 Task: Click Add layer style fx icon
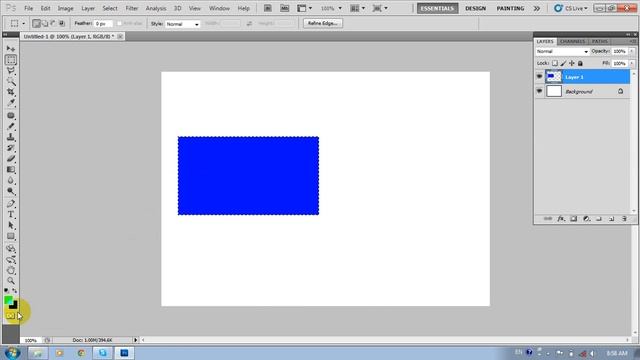[x=561, y=219]
